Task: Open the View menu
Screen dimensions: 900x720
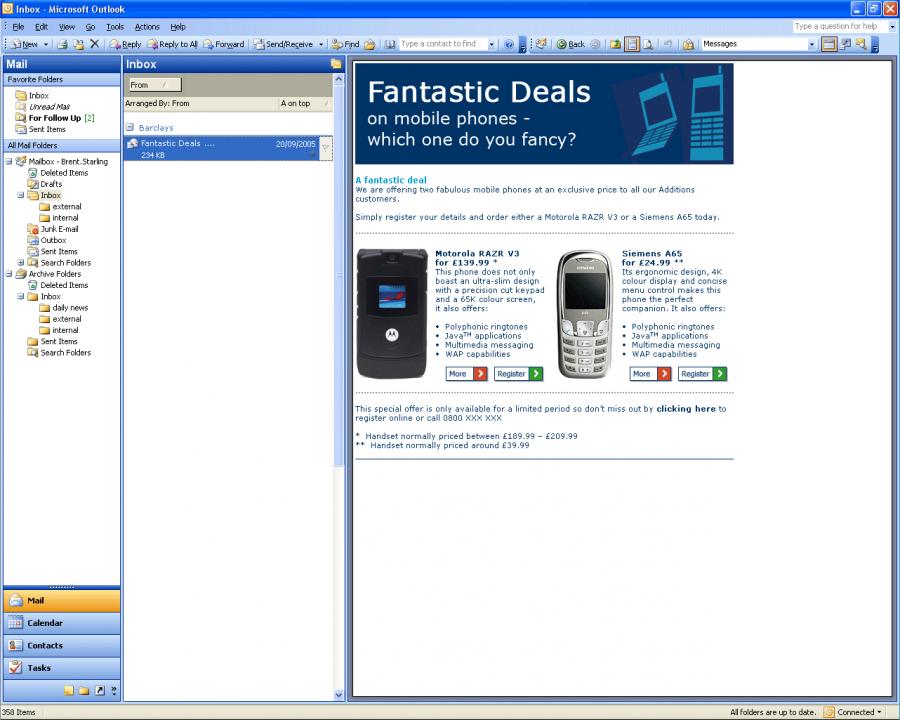Action: coord(67,27)
